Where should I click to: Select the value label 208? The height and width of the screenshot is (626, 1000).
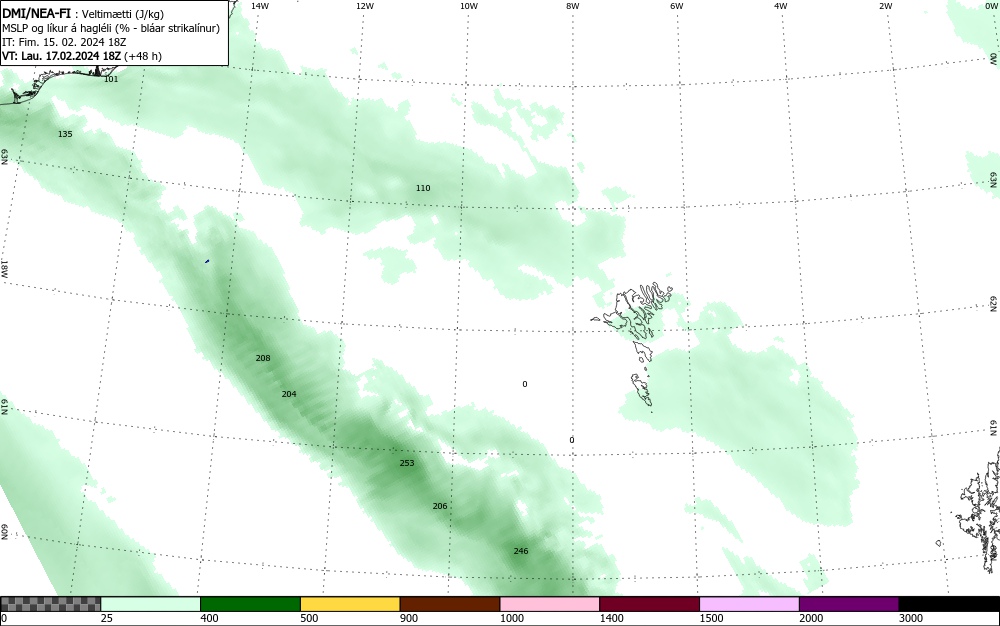pos(263,358)
